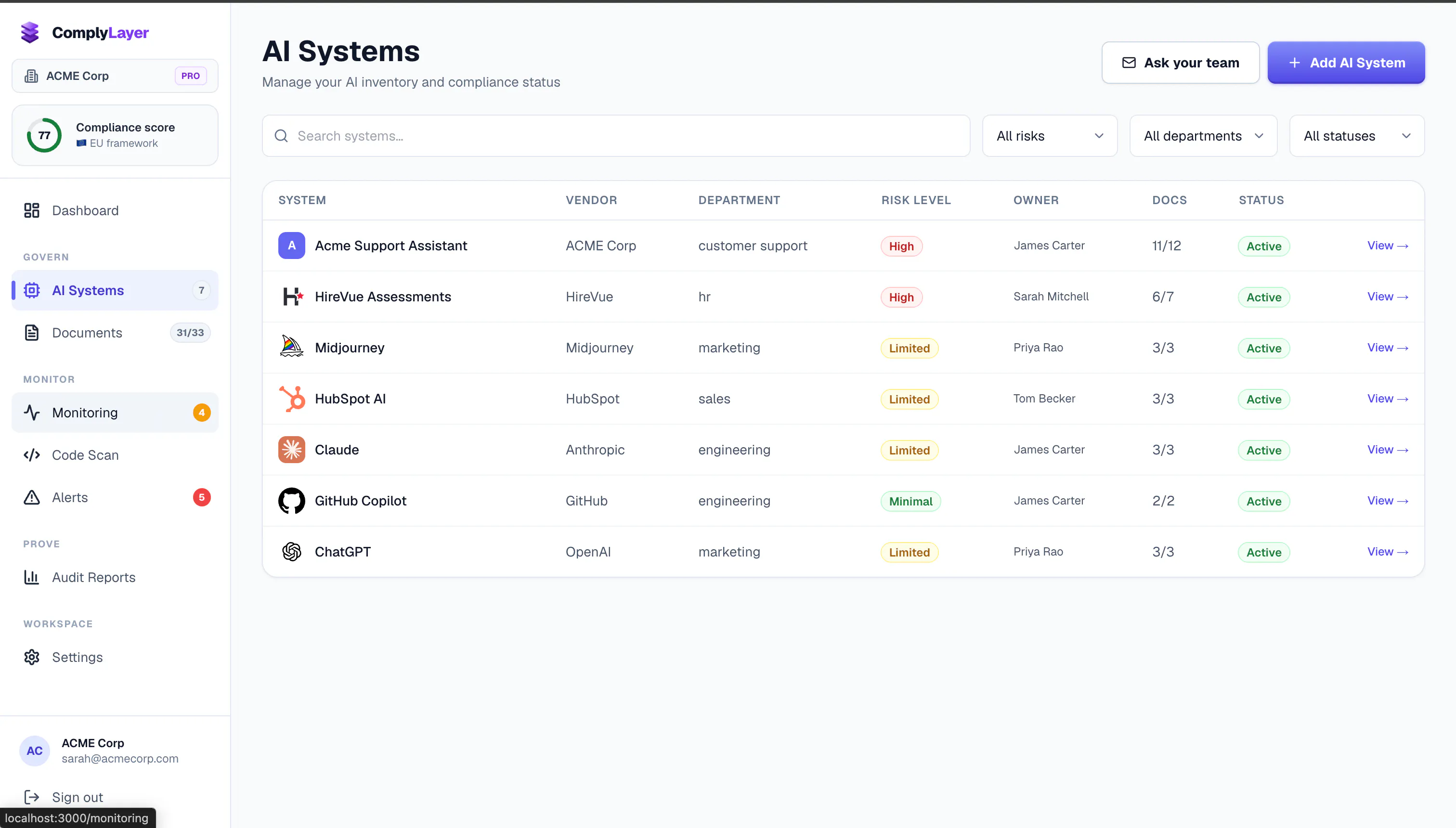Click the Anthropic vendor cell
This screenshot has width=1456, height=828.
coord(595,450)
